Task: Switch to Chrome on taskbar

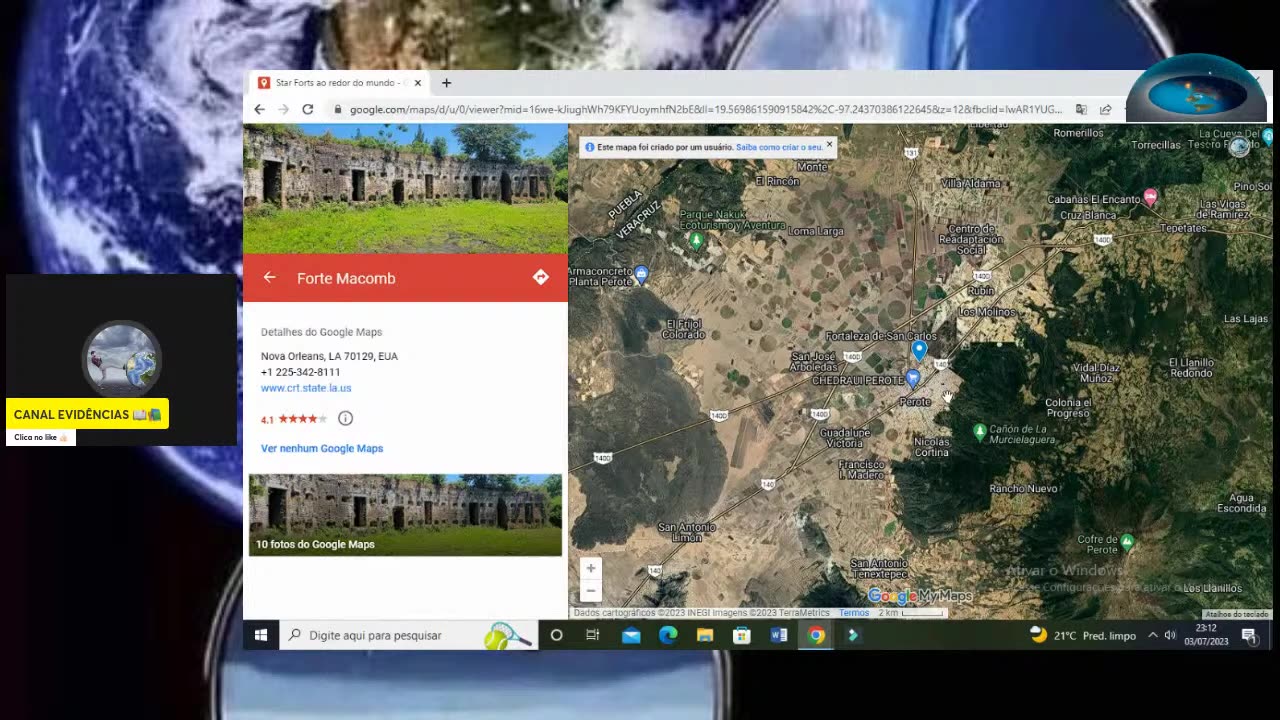Action: (816, 635)
